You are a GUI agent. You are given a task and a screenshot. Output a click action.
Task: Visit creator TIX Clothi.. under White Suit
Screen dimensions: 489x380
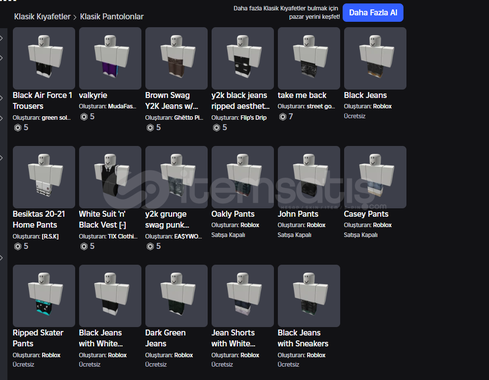click(123, 236)
